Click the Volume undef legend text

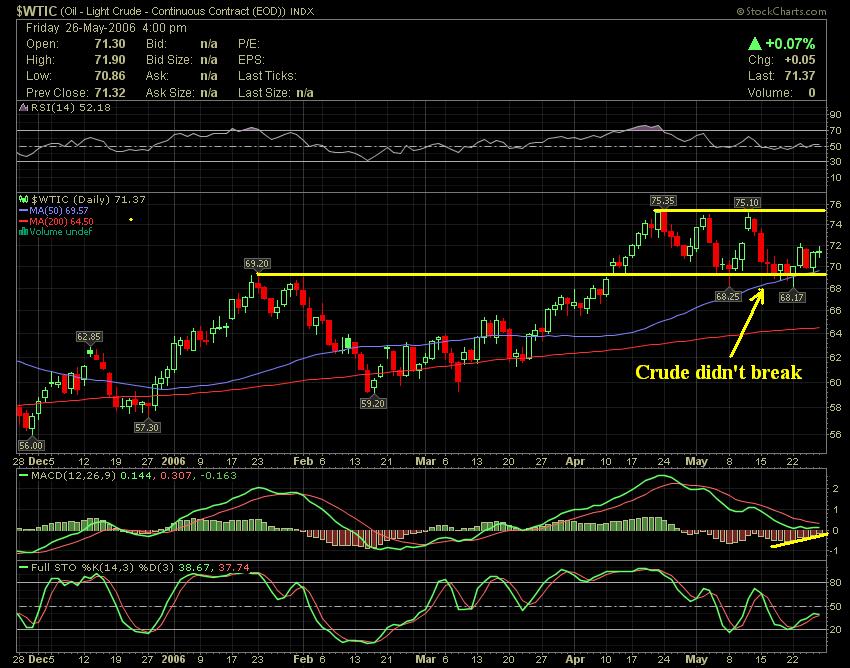[61, 232]
